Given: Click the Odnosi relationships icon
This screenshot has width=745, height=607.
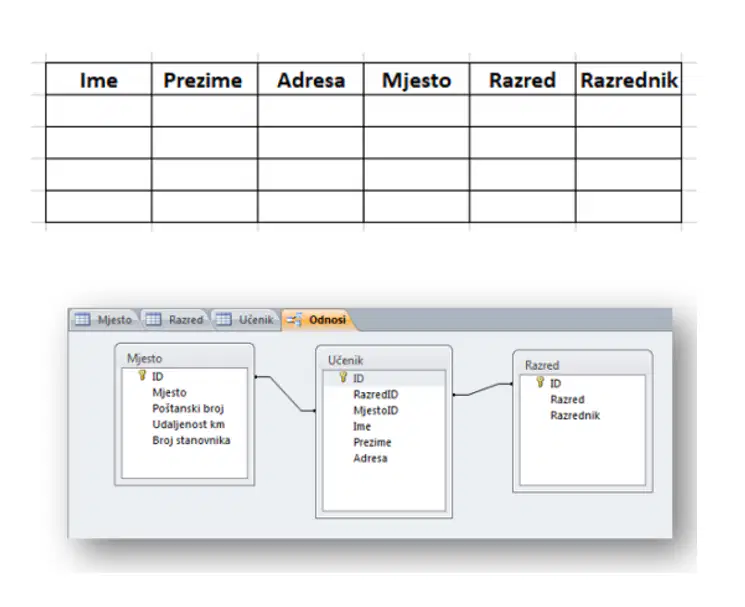Looking at the screenshot, I should point(294,320).
